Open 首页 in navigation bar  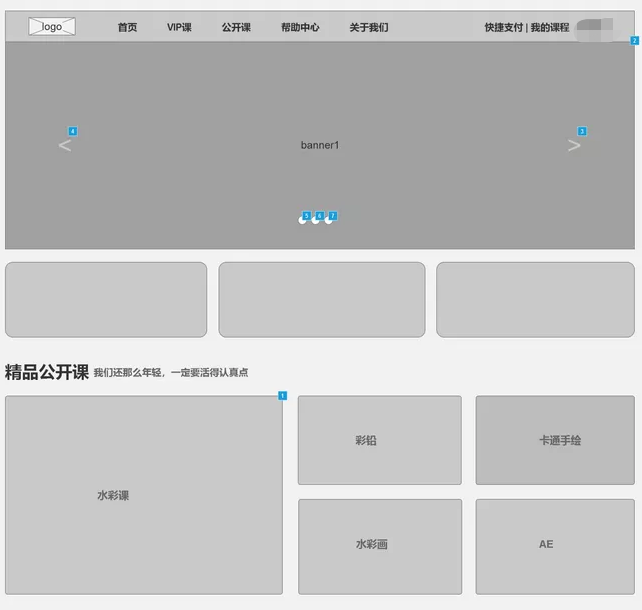(x=127, y=27)
